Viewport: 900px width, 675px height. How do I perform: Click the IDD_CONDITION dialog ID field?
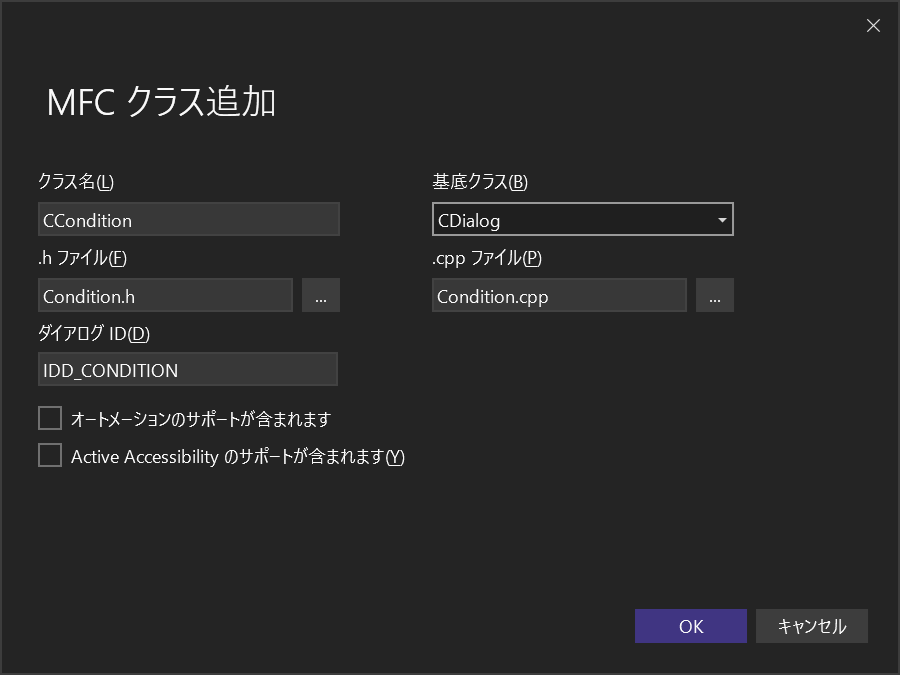tap(188, 370)
